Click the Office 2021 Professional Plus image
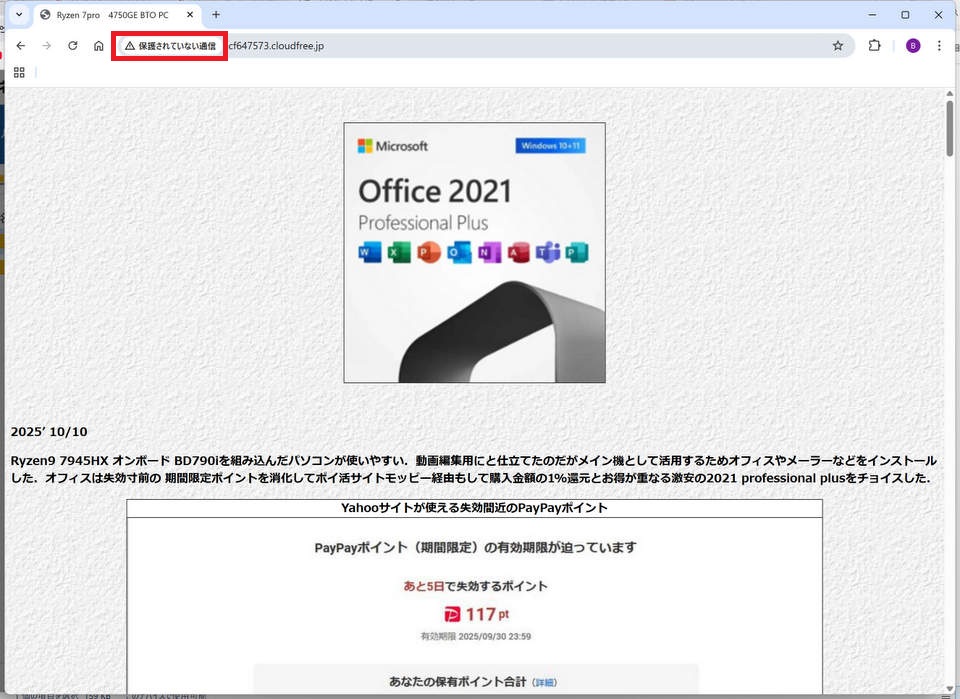The height and width of the screenshot is (699, 960). 474,252
